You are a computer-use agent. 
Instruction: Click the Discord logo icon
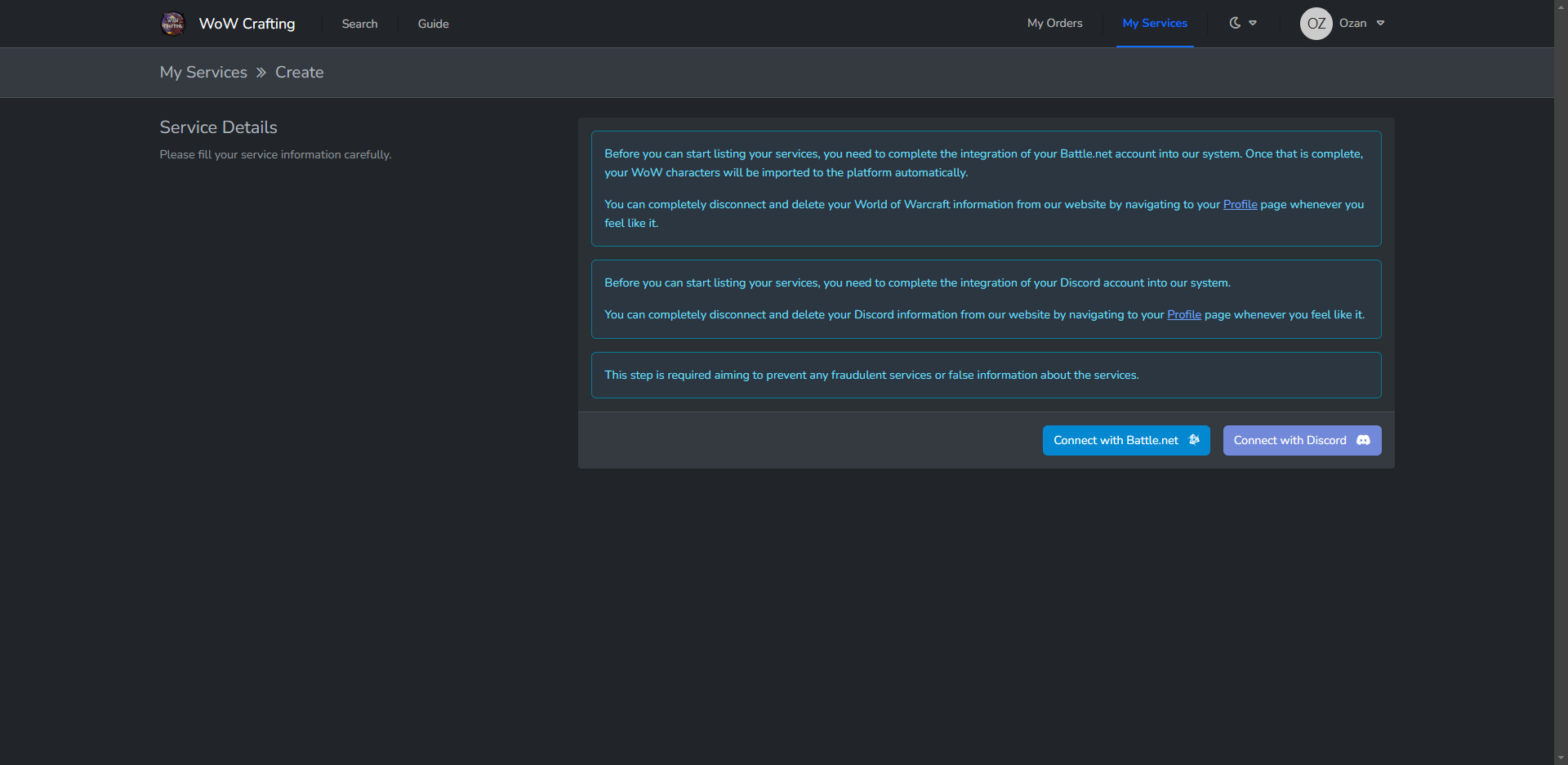pyautogui.click(x=1363, y=440)
